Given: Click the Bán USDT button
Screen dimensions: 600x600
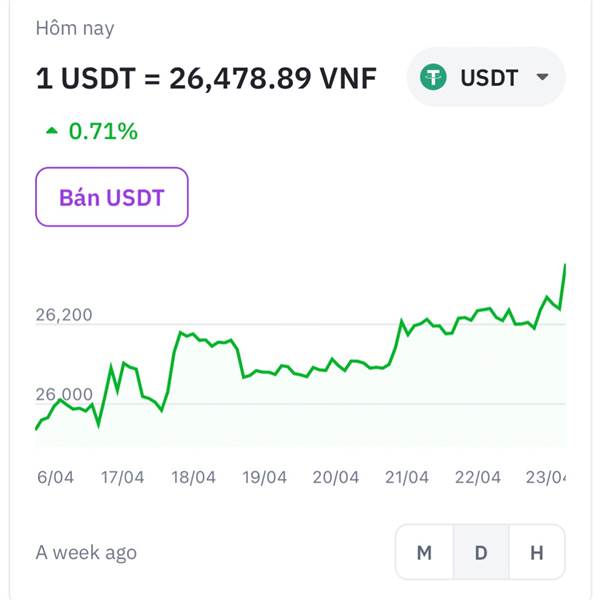Looking at the screenshot, I should pos(112,197).
